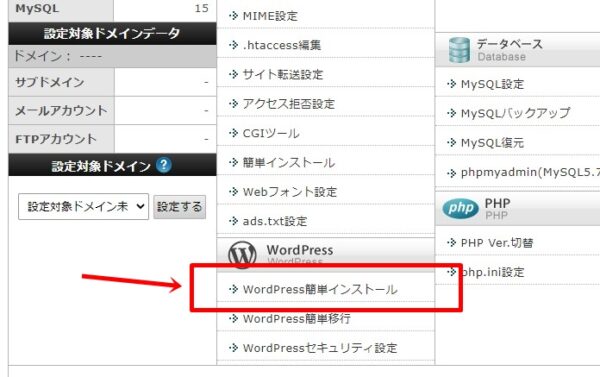Open MySQL復元 link

click(492, 143)
